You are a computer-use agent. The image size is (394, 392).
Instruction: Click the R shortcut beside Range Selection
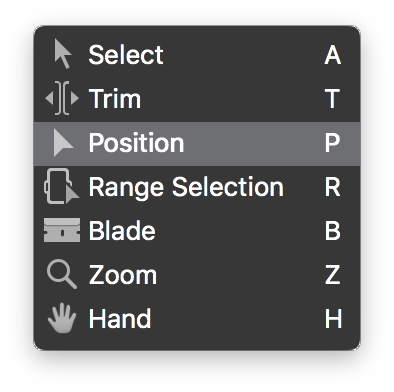332,187
